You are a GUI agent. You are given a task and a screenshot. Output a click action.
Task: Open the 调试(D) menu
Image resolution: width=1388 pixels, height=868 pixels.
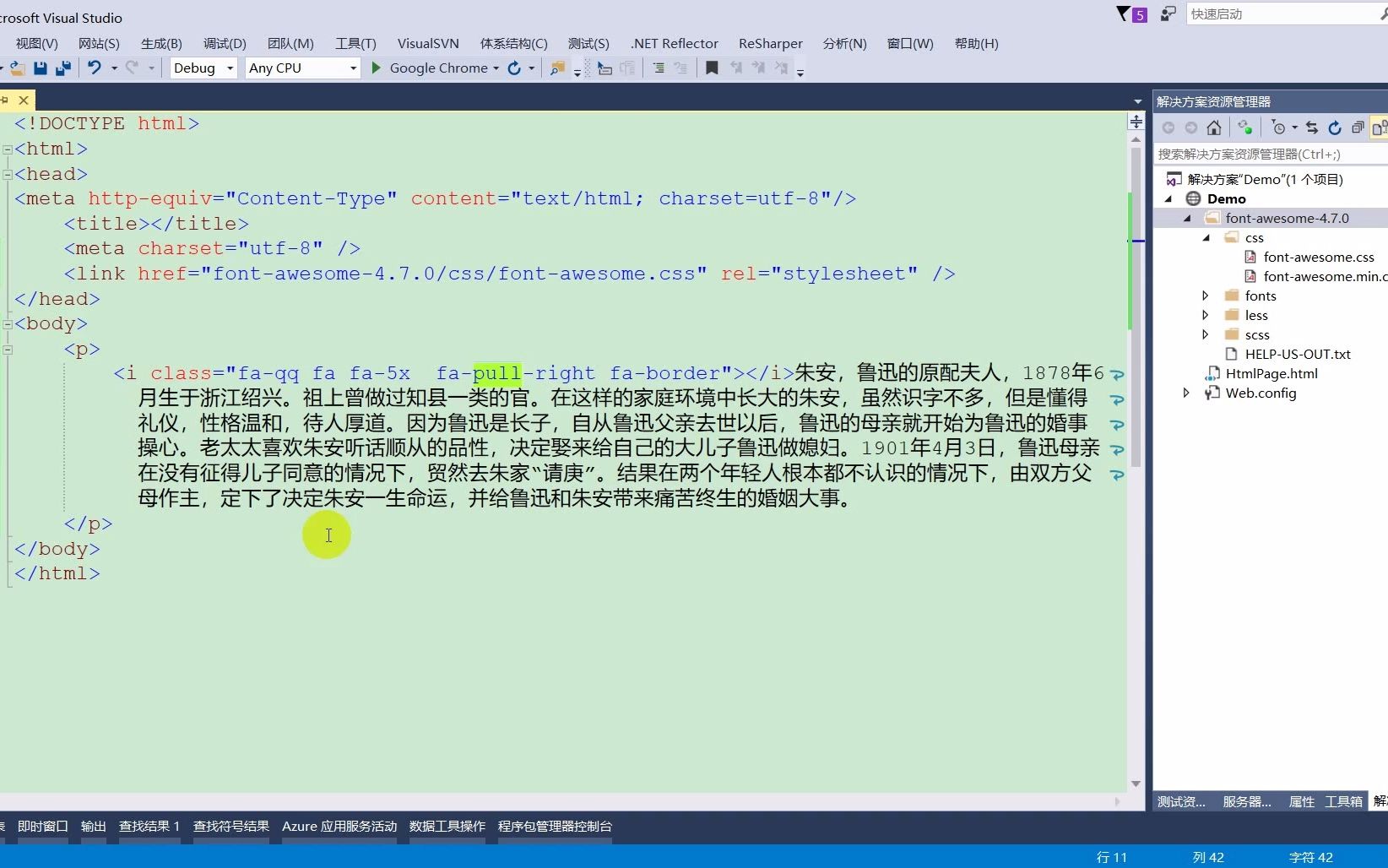225,43
